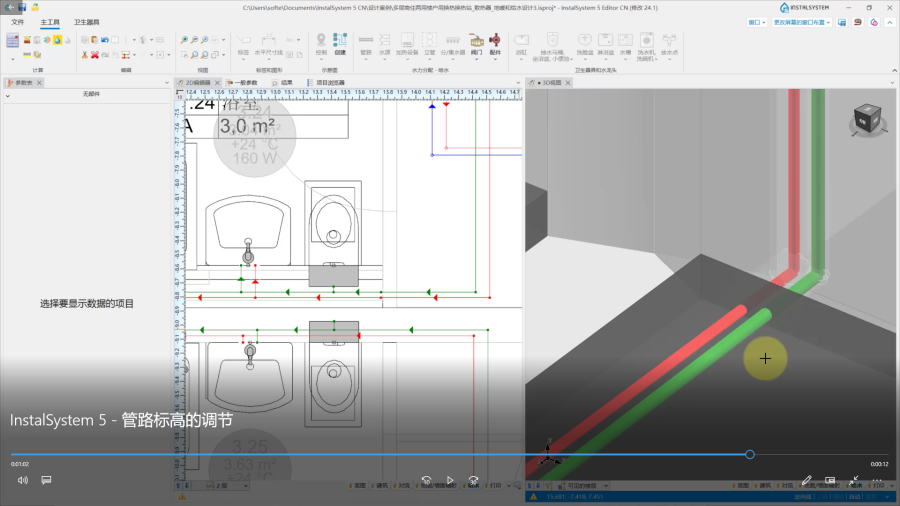The image size is (900, 506).
Task: Close the 参数表 panel tab
Action: pyautogui.click(x=39, y=83)
